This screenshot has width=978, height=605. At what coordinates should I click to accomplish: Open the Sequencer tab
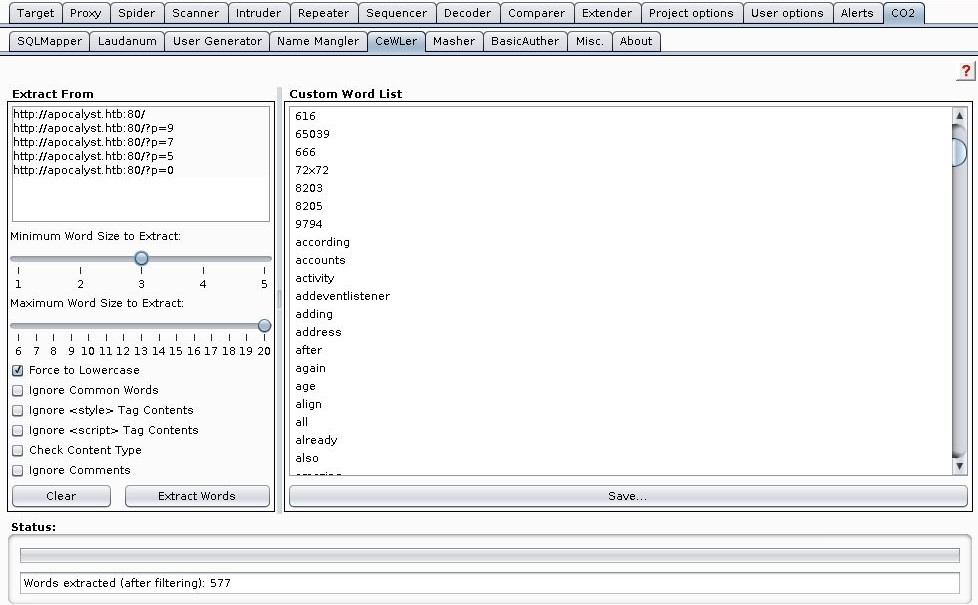click(x=397, y=13)
